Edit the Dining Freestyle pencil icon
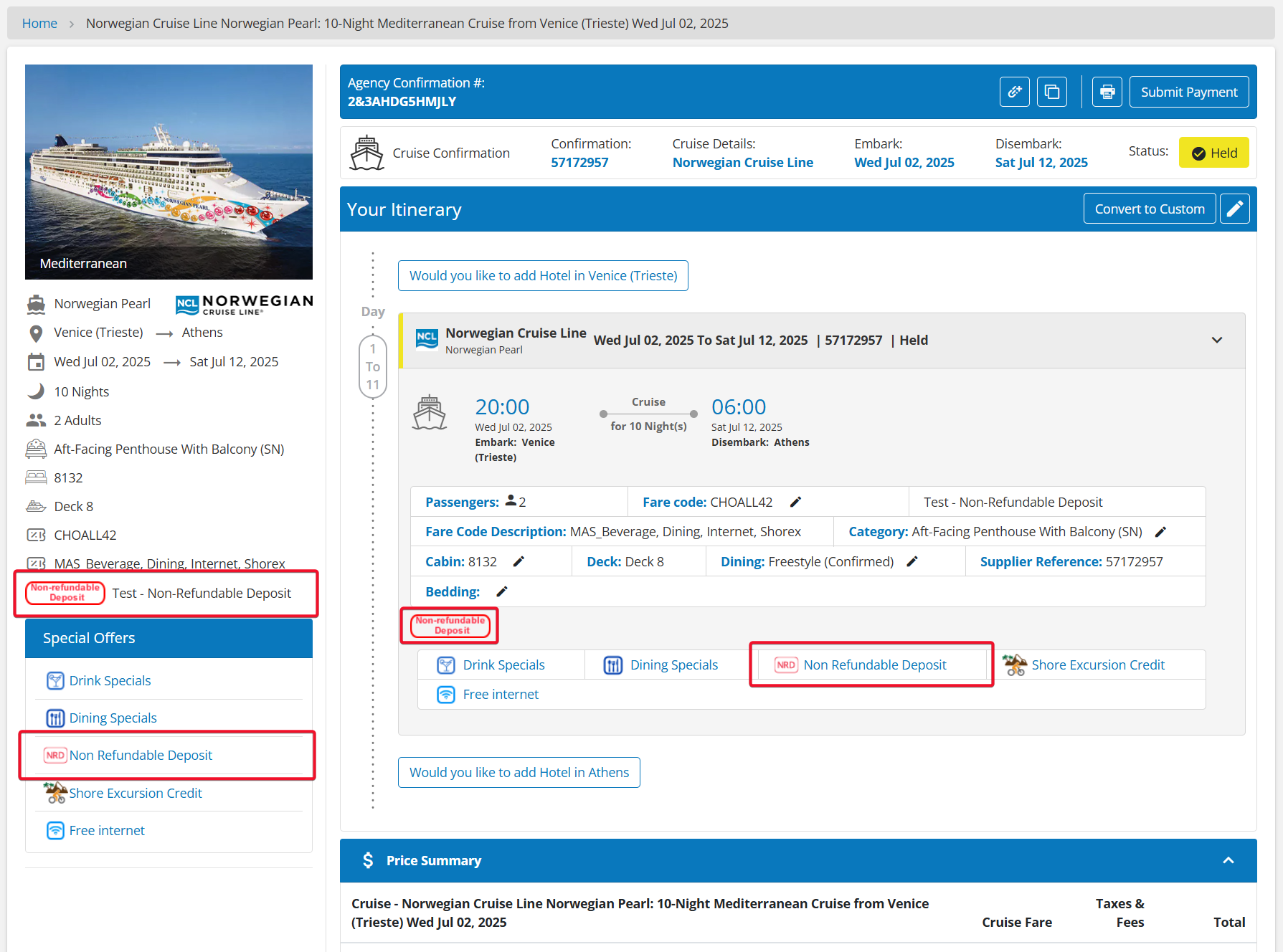 pos(912,561)
